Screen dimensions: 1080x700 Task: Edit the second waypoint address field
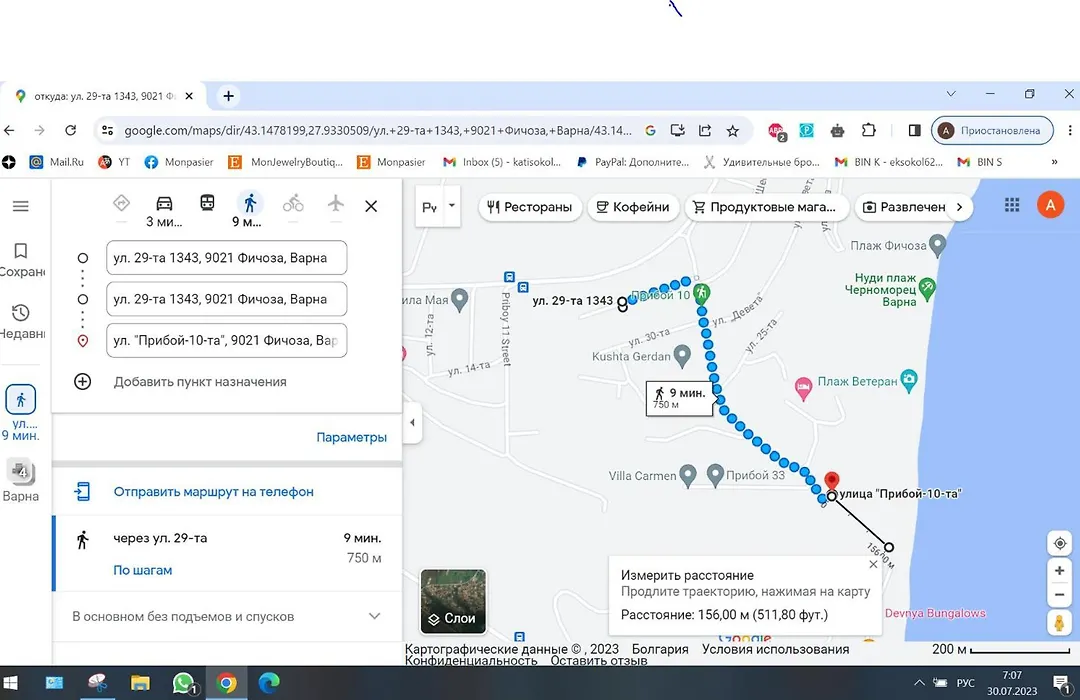(x=227, y=299)
